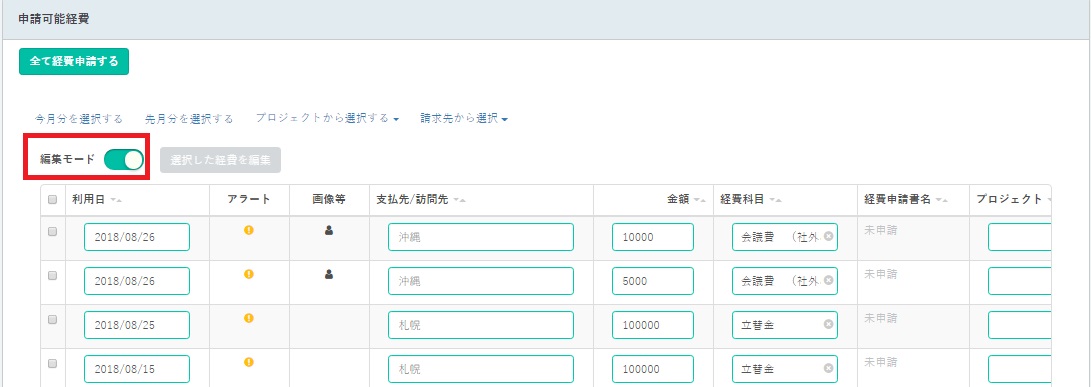Open 立替金 category combo in the 2018/08/25 row
1091x387 pixels.
tap(785, 324)
